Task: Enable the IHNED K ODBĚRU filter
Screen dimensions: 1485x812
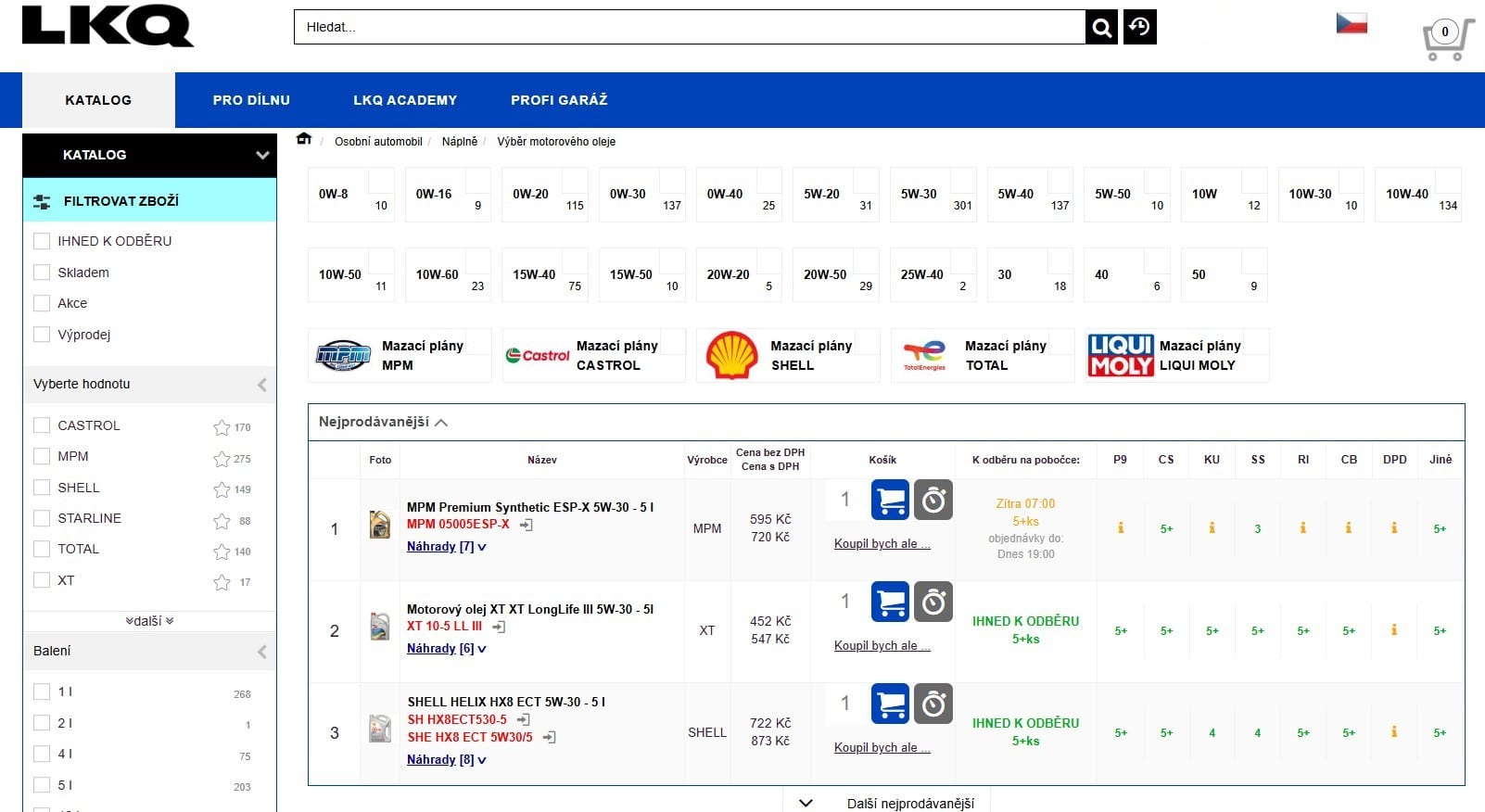Action: tap(42, 241)
